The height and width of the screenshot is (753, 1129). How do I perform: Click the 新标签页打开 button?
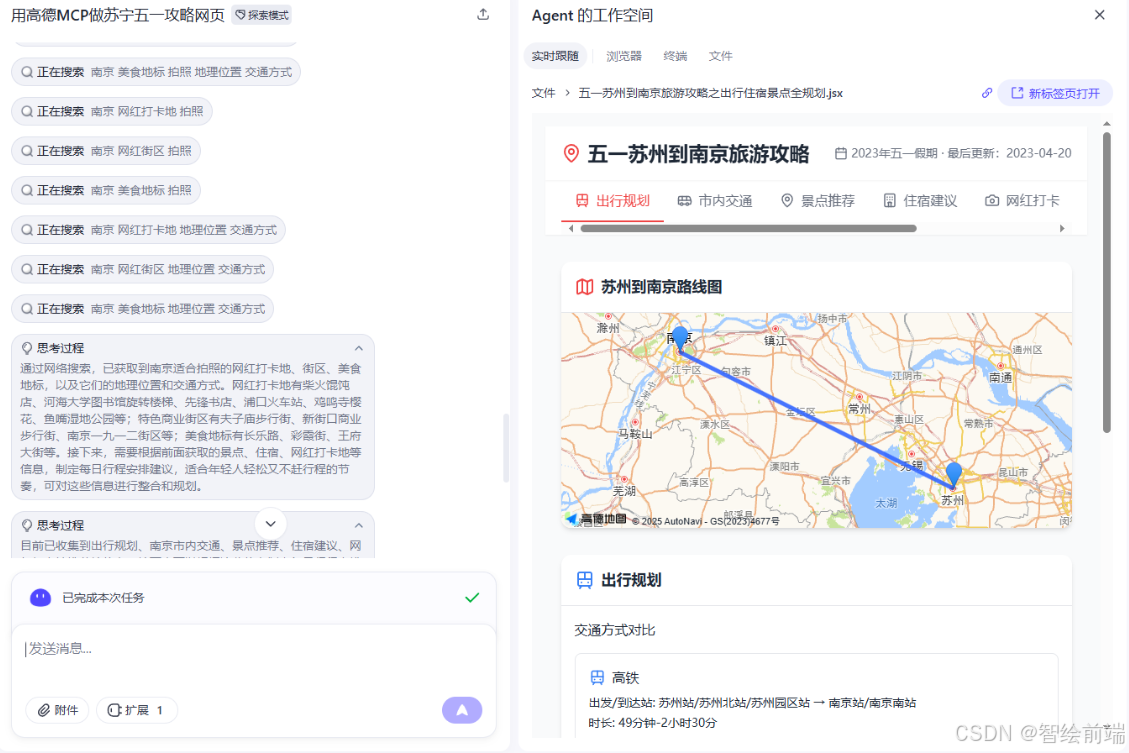1056,94
